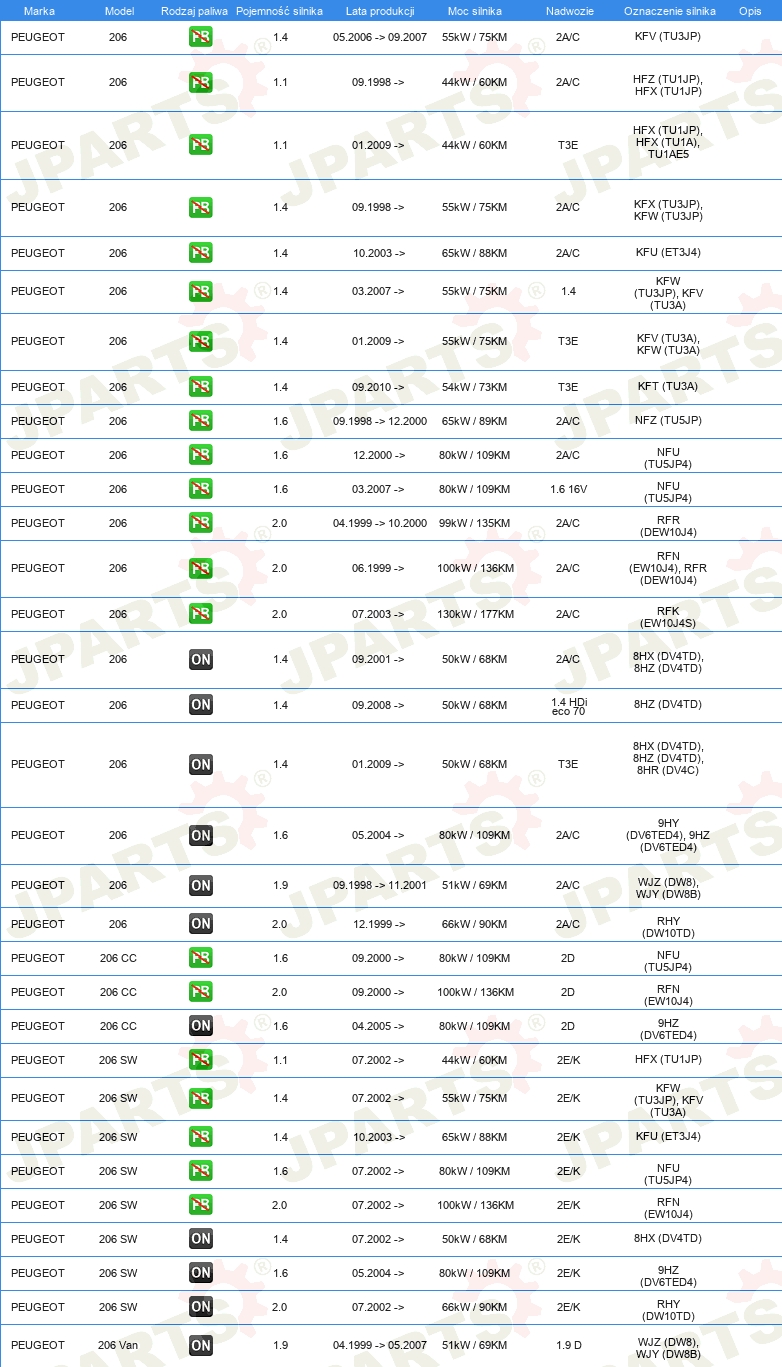The height and width of the screenshot is (1367, 782).
Task: Click the petrol icon in the 1.6 16V body row
Action: [x=201, y=489]
